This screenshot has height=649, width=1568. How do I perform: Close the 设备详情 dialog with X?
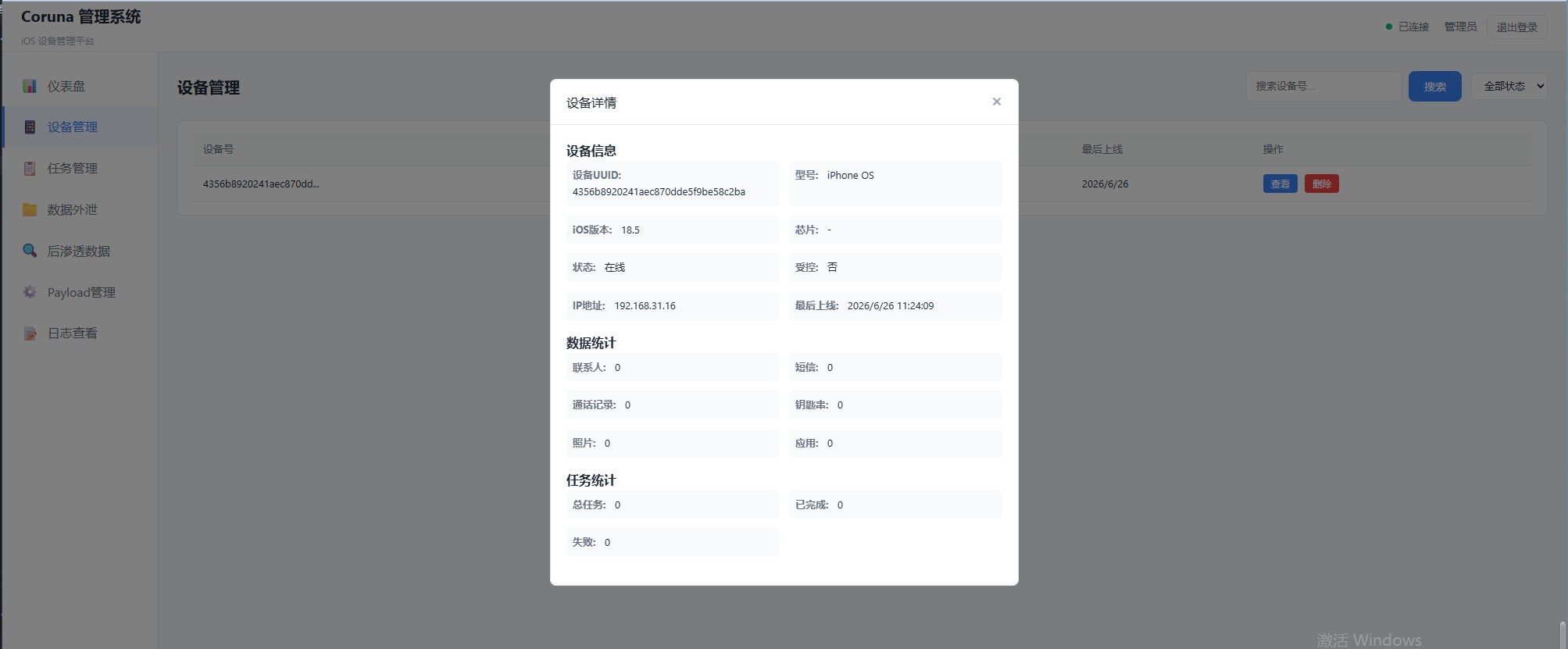point(997,102)
